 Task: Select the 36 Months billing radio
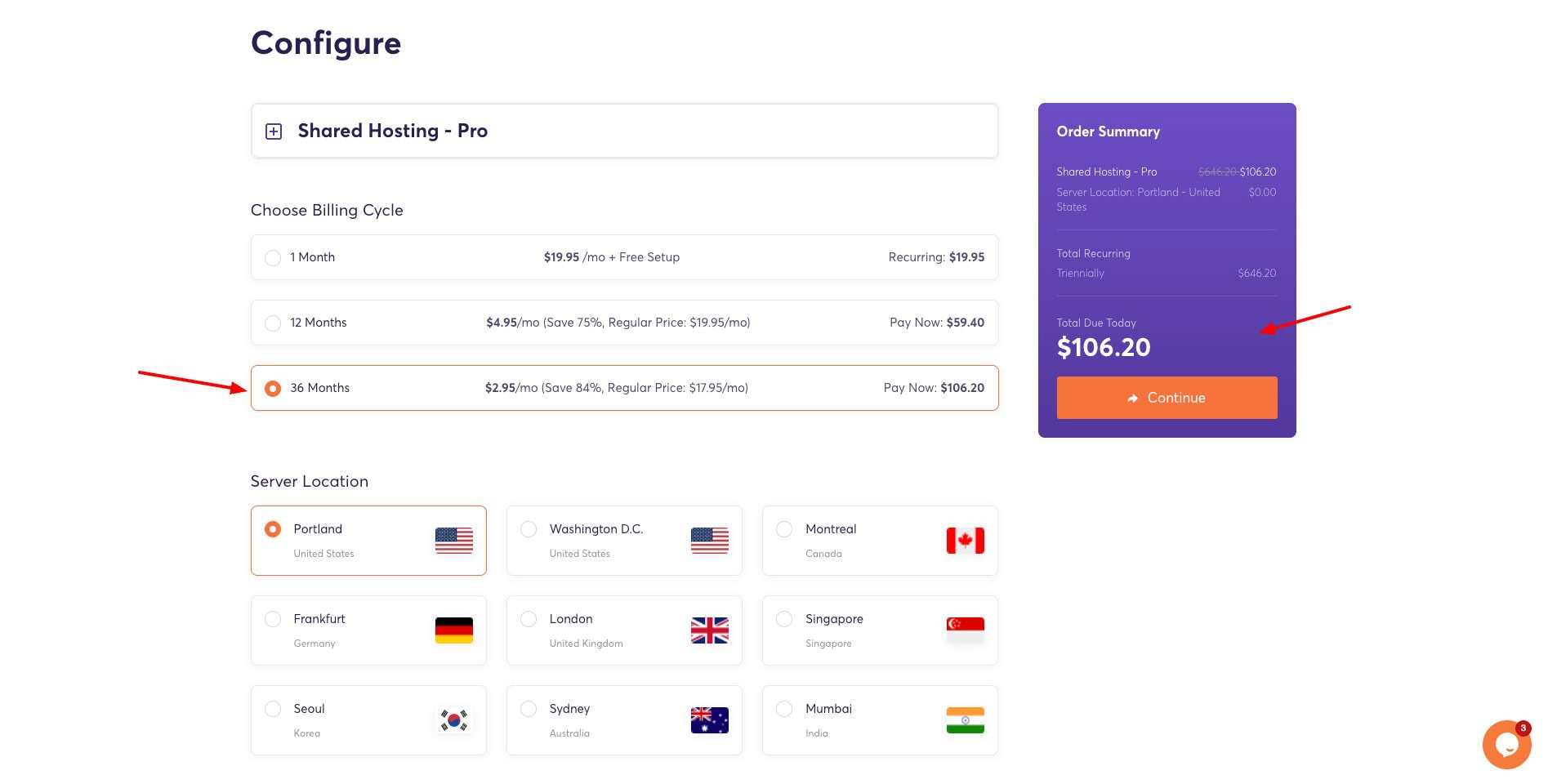[273, 389]
